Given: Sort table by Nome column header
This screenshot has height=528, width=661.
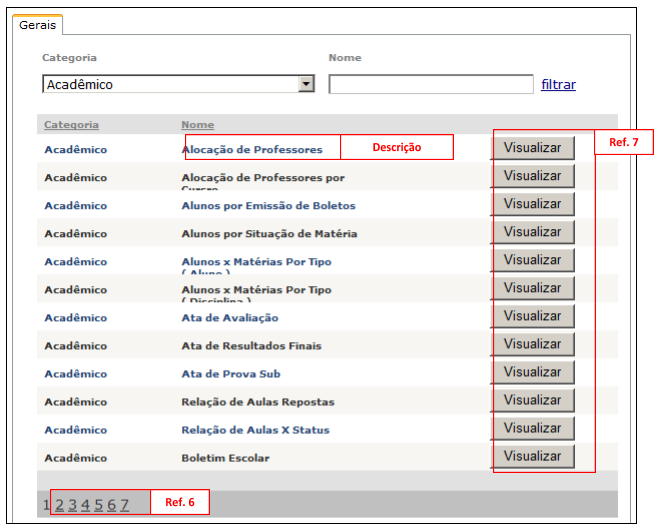Looking at the screenshot, I should coord(198,125).
